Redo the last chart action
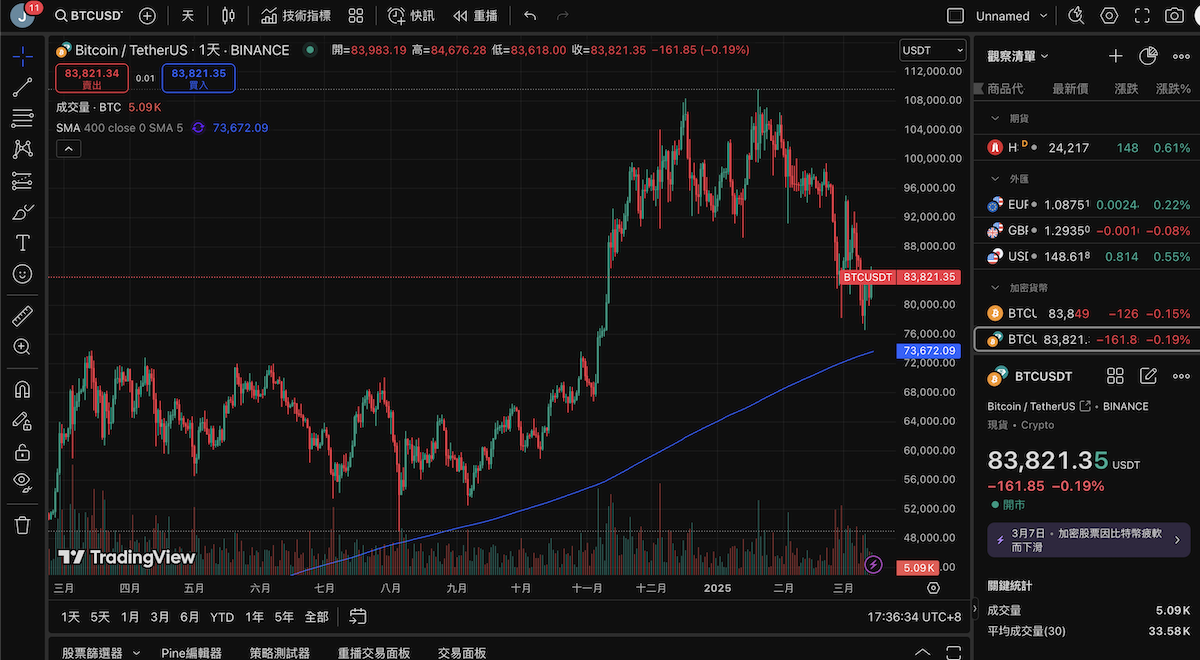Screen dimensions: 1200x660 pos(562,16)
